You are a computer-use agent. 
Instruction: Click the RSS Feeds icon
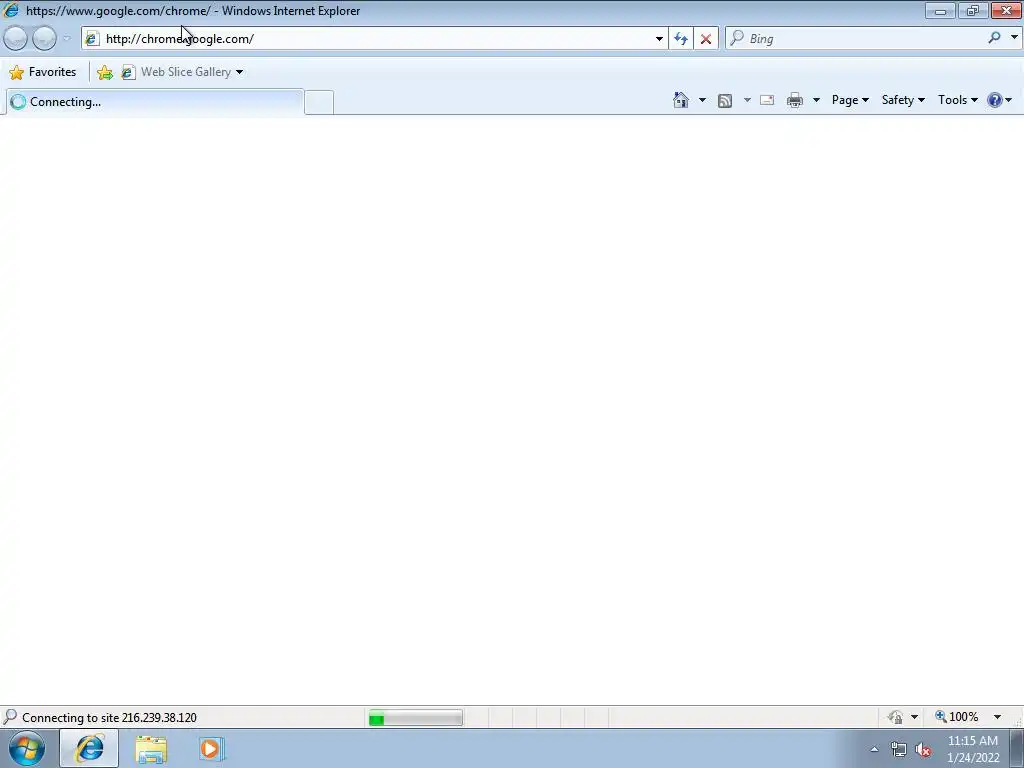click(x=725, y=101)
